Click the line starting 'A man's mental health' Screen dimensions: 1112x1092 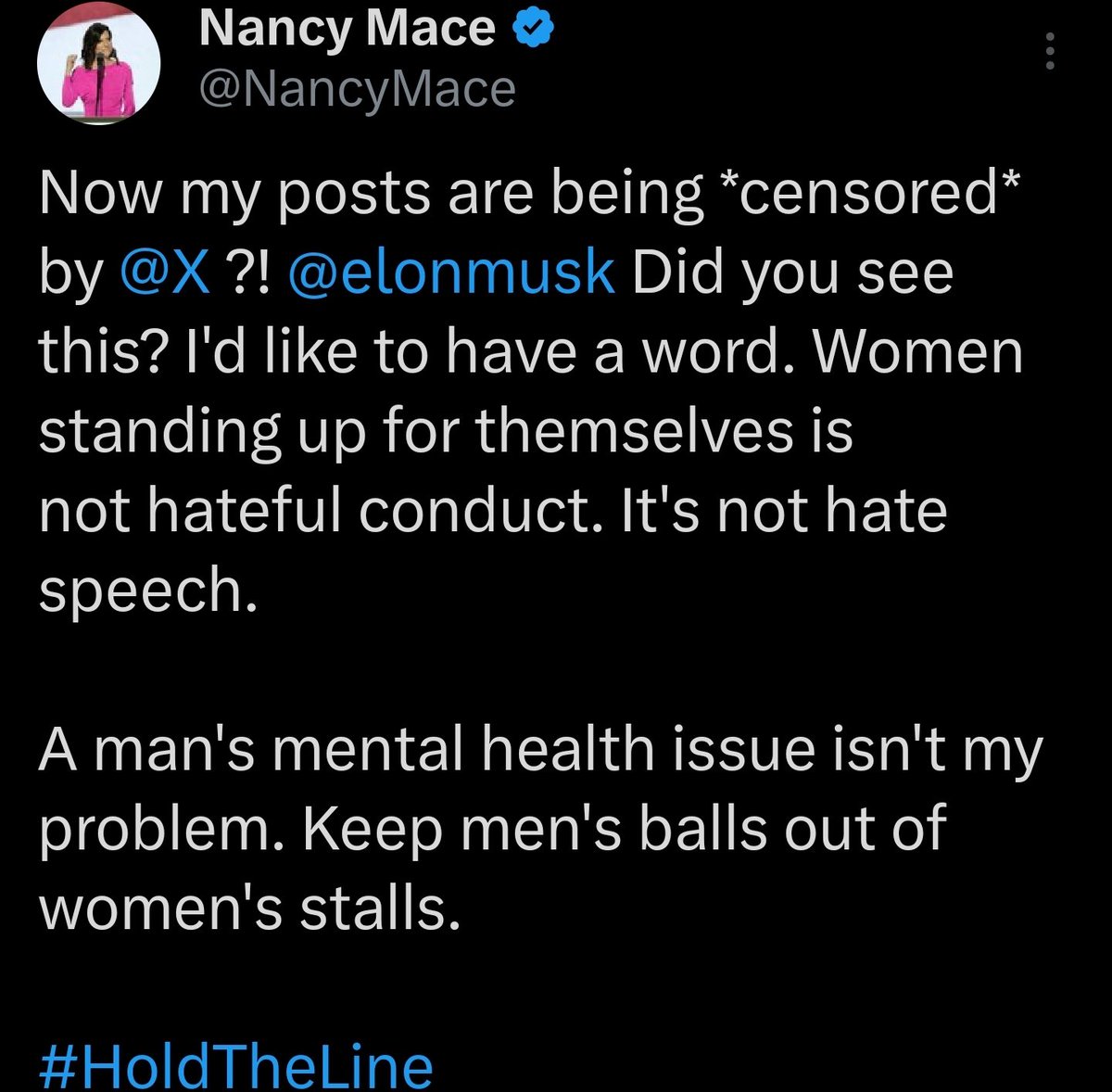pos(540,749)
